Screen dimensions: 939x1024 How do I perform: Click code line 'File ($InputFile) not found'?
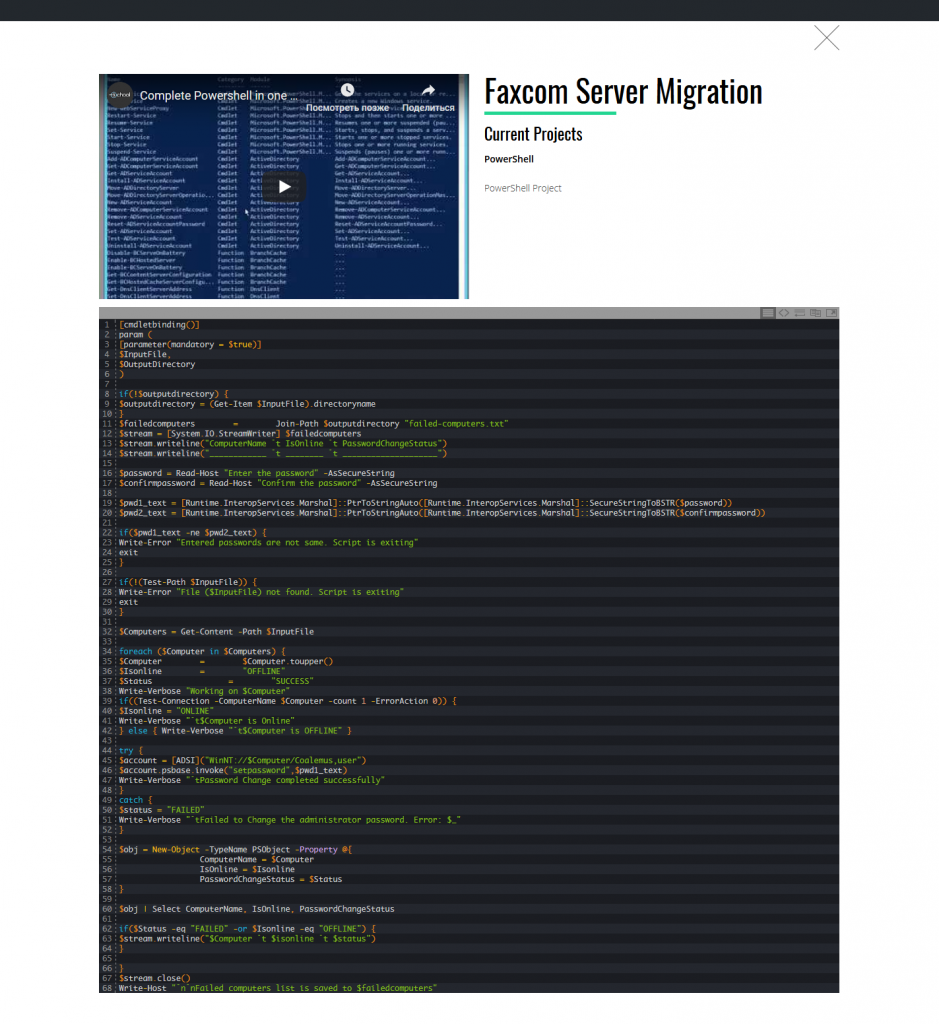click(261, 592)
